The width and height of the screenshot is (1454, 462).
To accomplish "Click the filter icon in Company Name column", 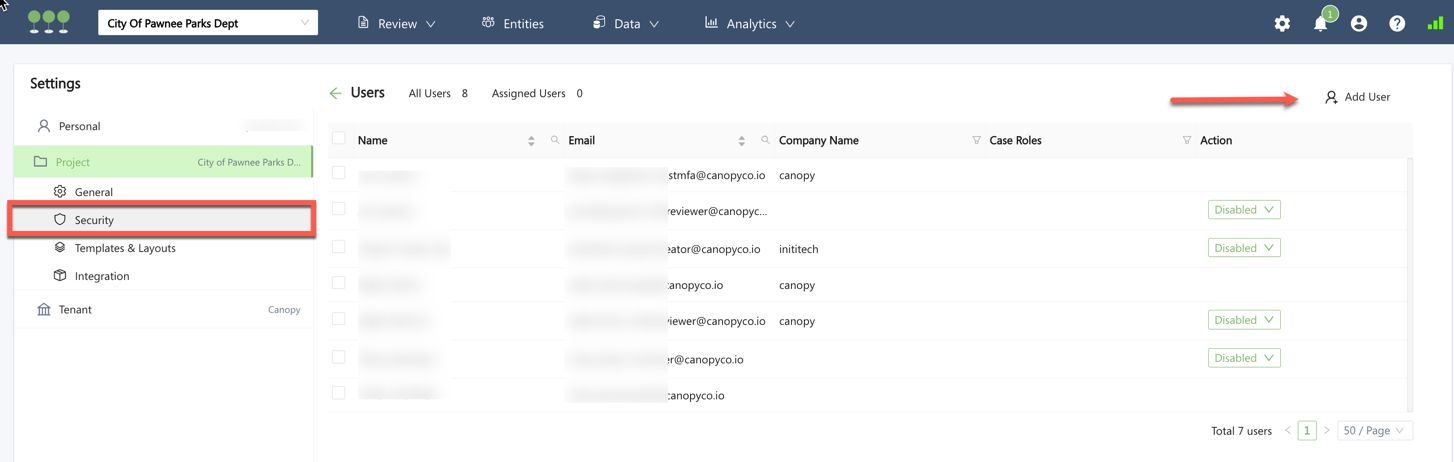I will tap(976, 141).
